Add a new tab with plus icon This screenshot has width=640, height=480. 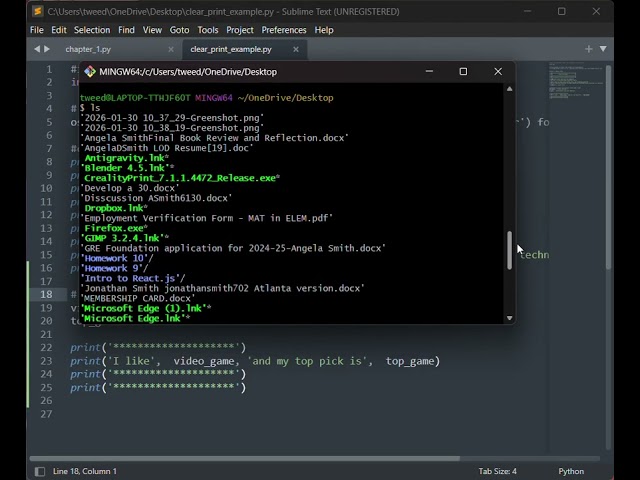coord(589,49)
